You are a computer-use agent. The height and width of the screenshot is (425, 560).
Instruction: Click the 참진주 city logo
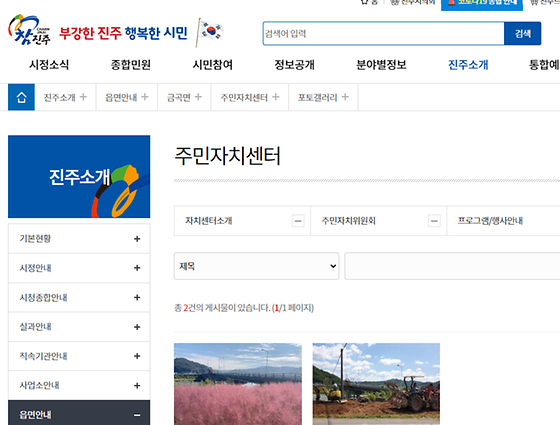[29, 30]
